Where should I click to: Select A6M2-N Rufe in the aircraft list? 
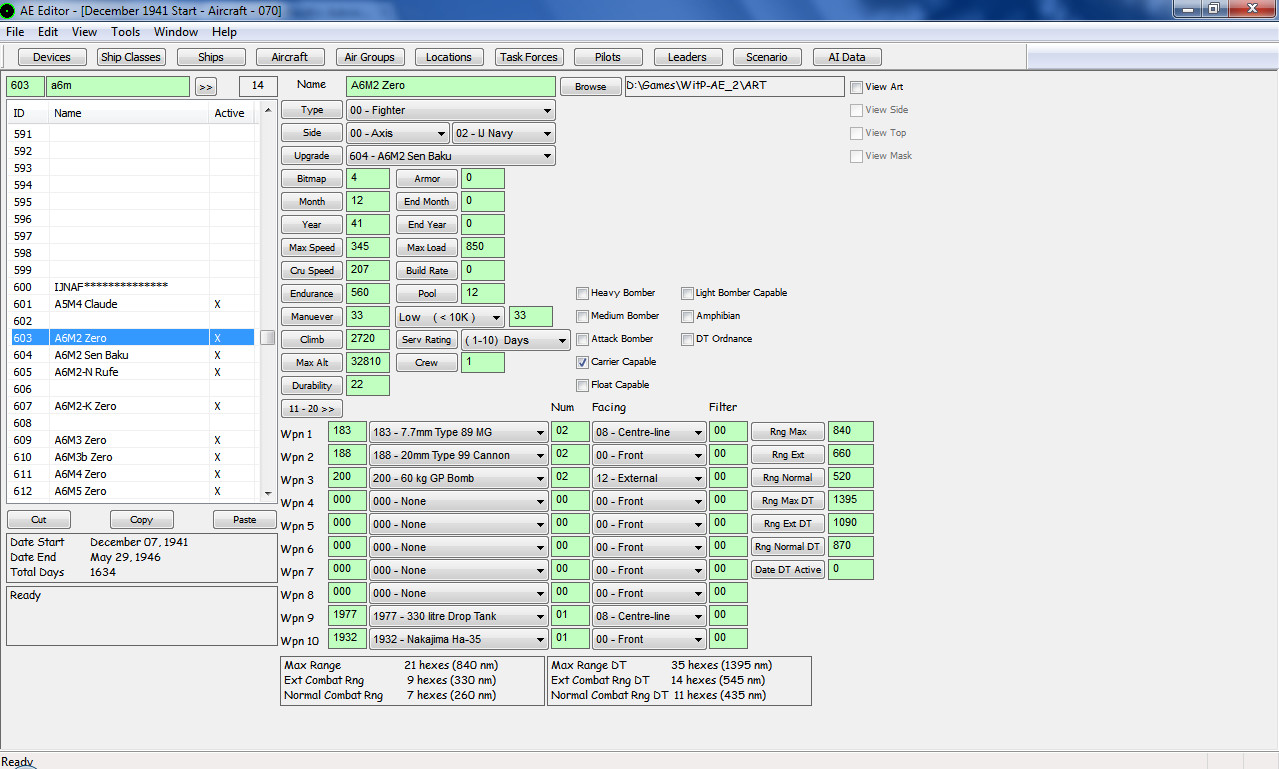point(132,372)
